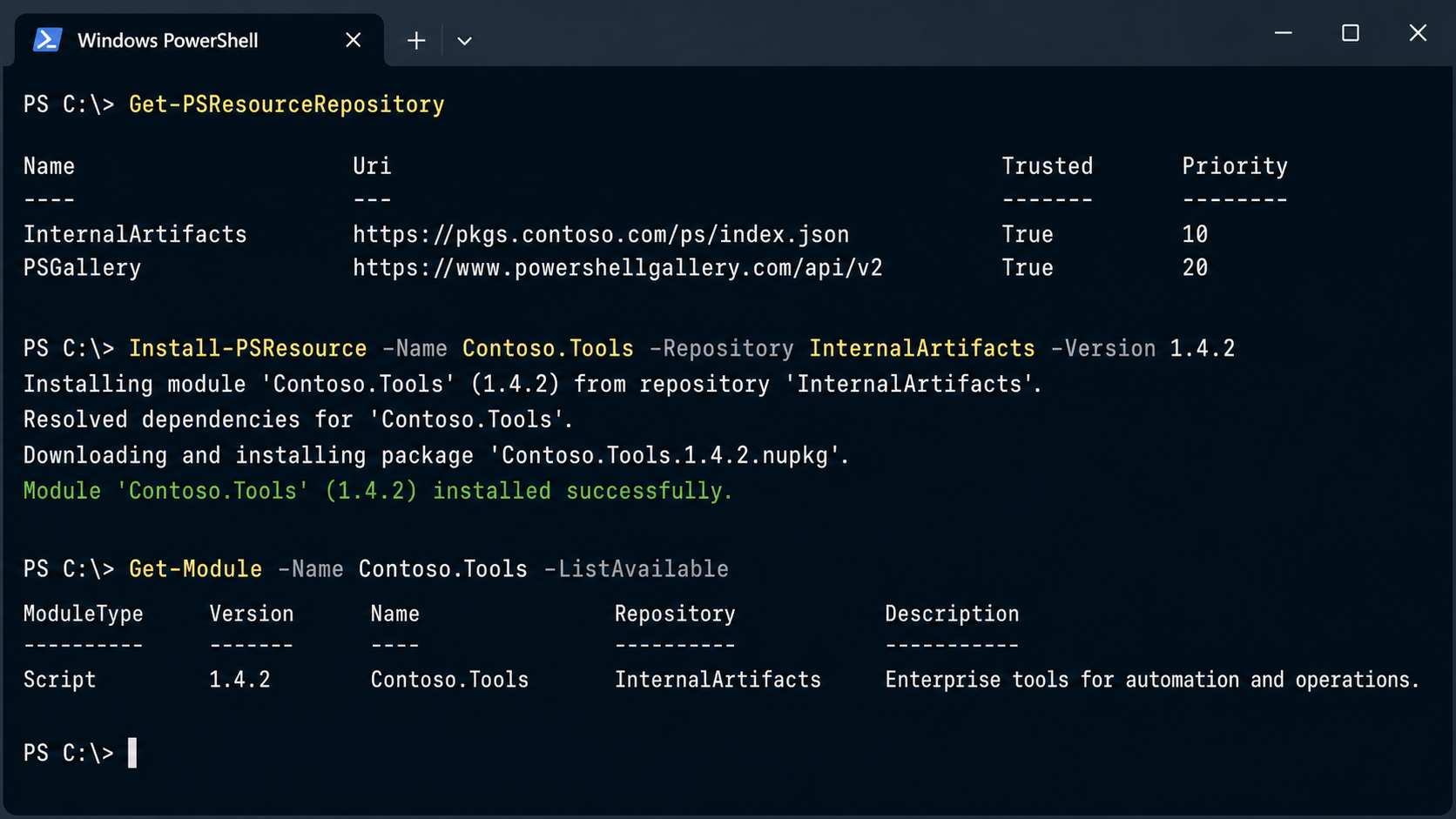1456x819 pixels.
Task: Click the -Version parameter in install command
Action: tap(1103, 348)
